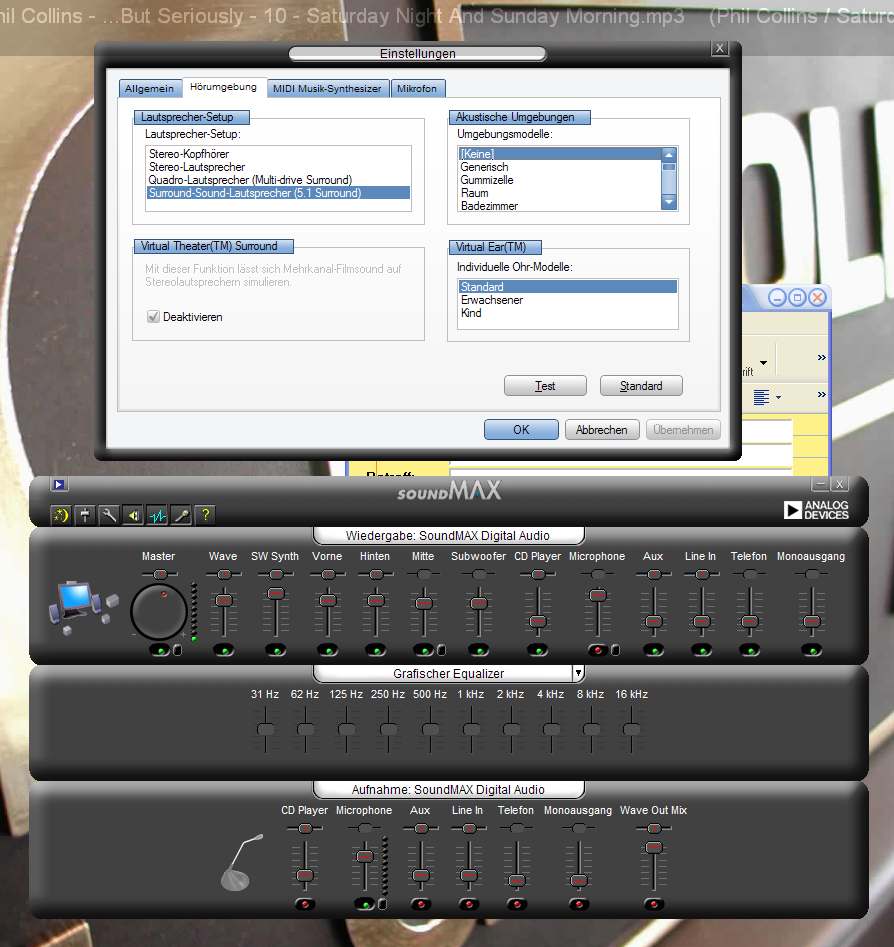Image resolution: width=894 pixels, height=947 pixels.
Task: Open the MIDI Musik-Synthesizer tab
Action: (327, 89)
